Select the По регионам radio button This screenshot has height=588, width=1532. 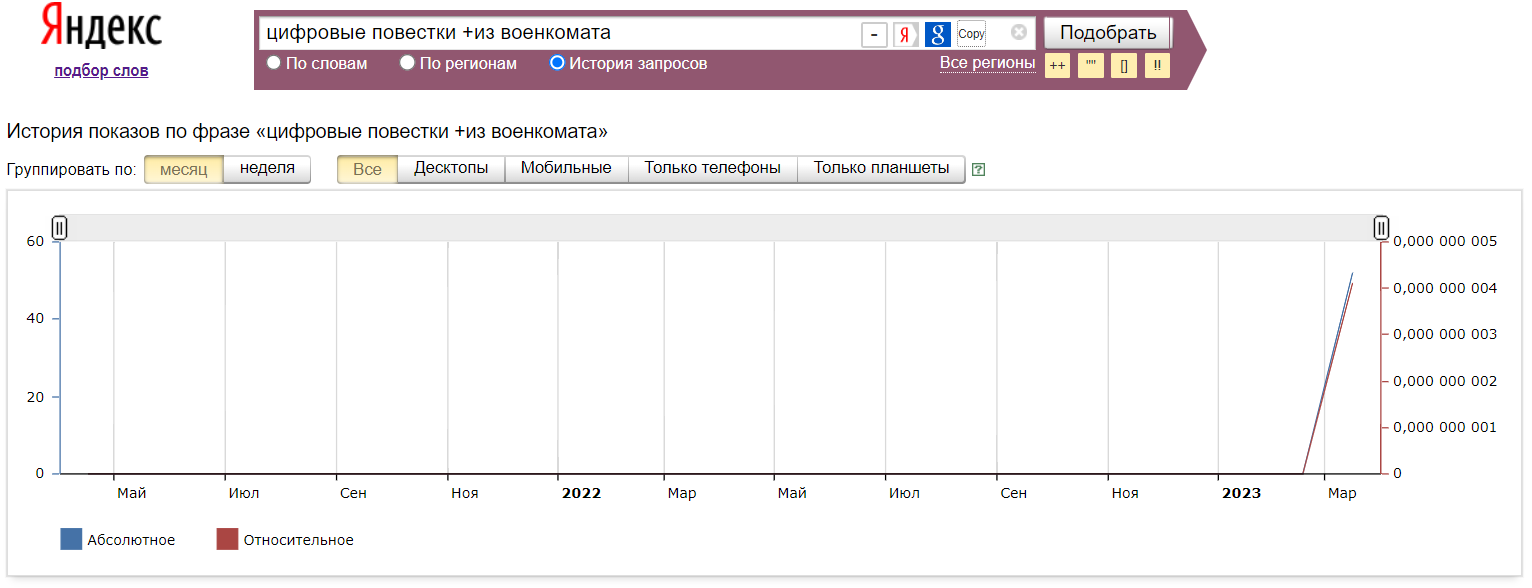[x=407, y=63]
